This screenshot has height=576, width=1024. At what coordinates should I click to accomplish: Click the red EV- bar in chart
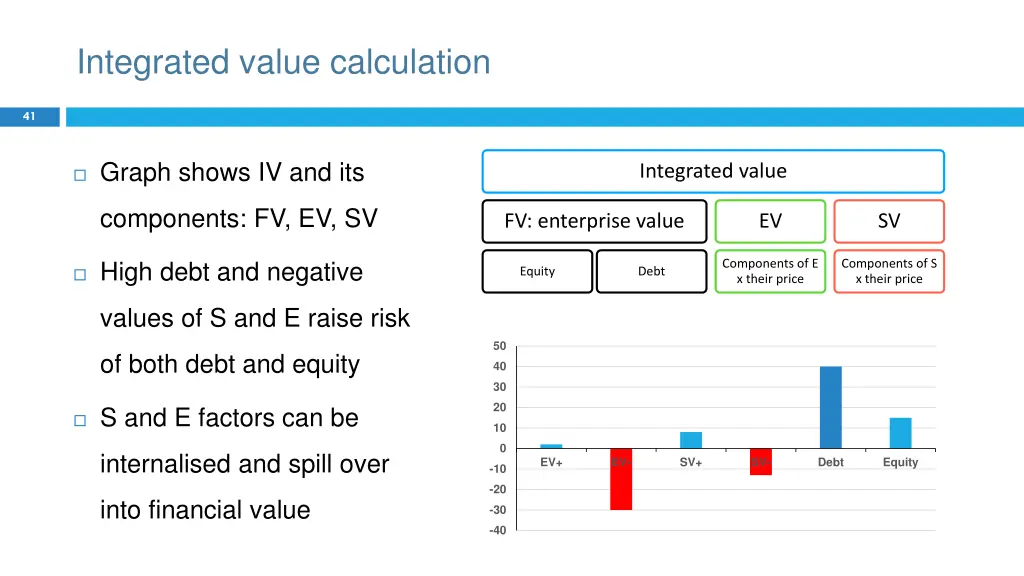[621, 480]
